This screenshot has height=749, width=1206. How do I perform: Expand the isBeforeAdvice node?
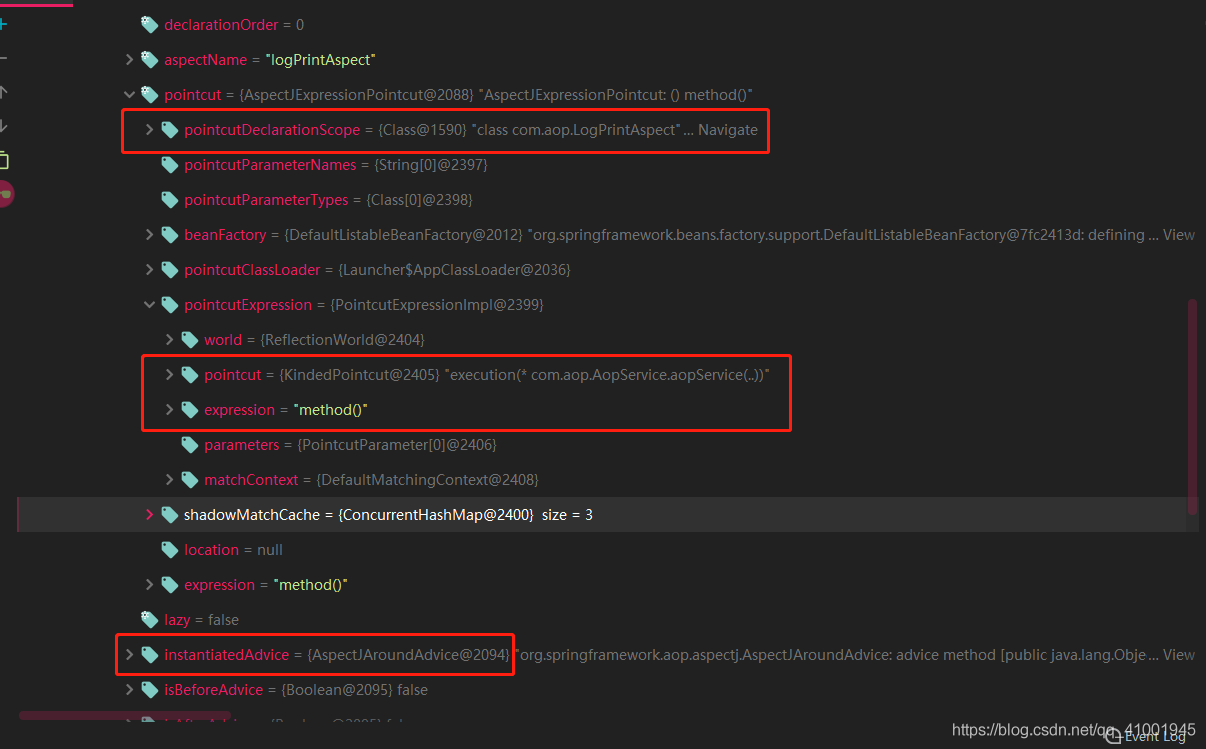[x=129, y=690]
